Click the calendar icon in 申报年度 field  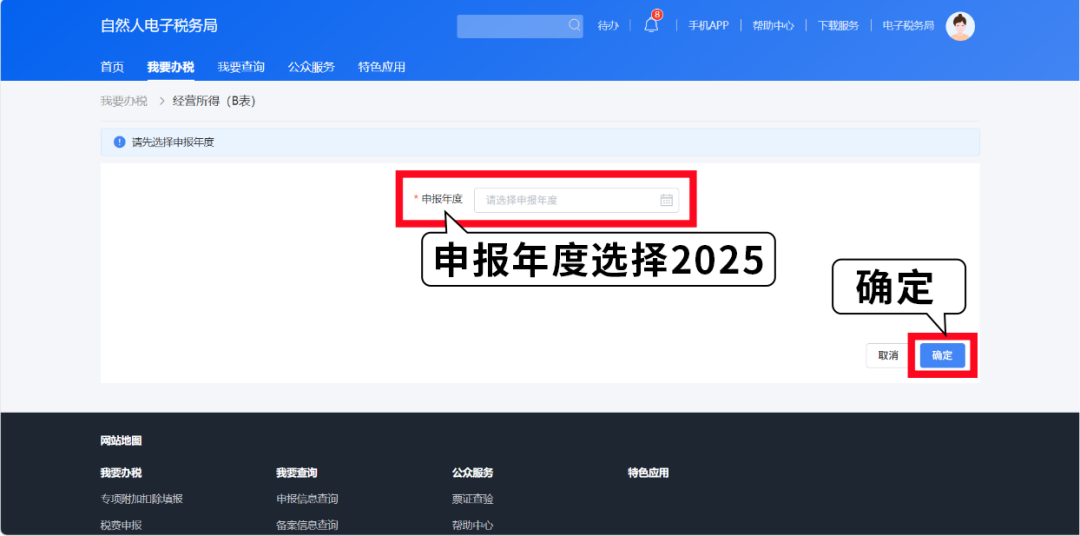click(666, 200)
